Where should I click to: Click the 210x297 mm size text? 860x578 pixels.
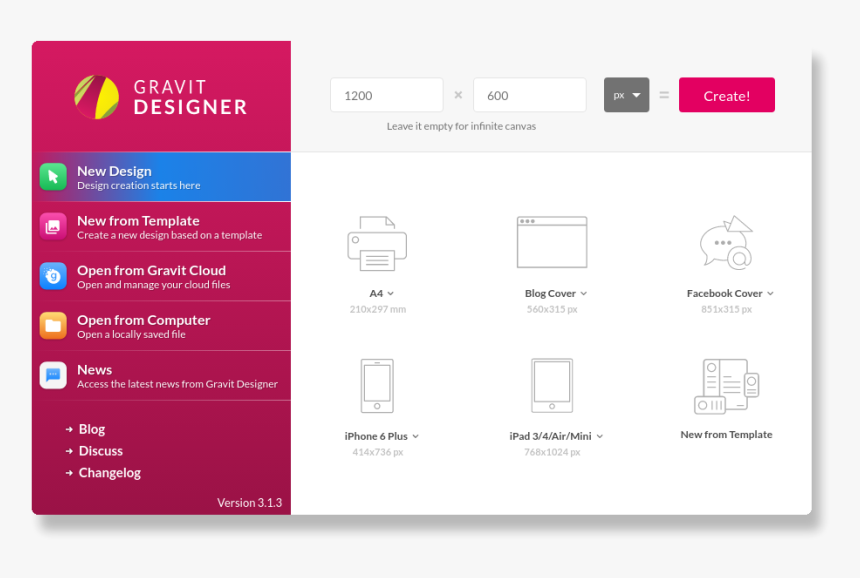pyautogui.click(x=378, y=309)
